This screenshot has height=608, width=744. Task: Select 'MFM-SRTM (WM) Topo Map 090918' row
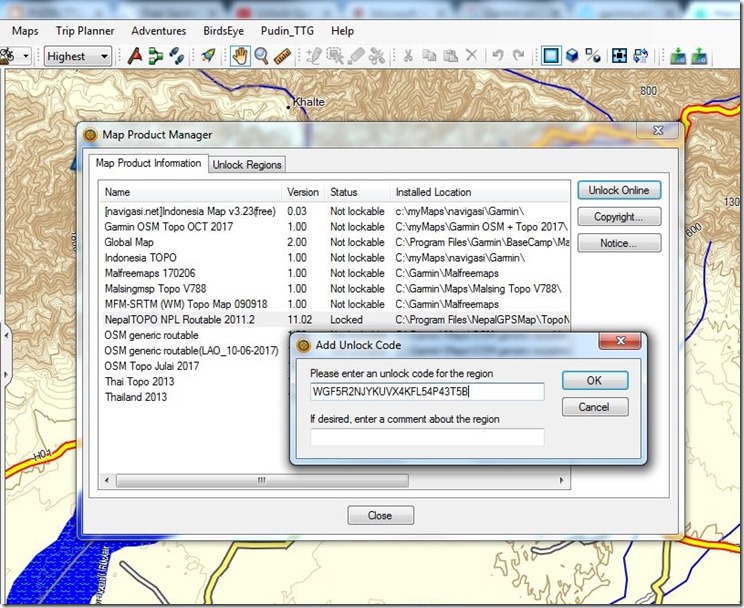335,304
